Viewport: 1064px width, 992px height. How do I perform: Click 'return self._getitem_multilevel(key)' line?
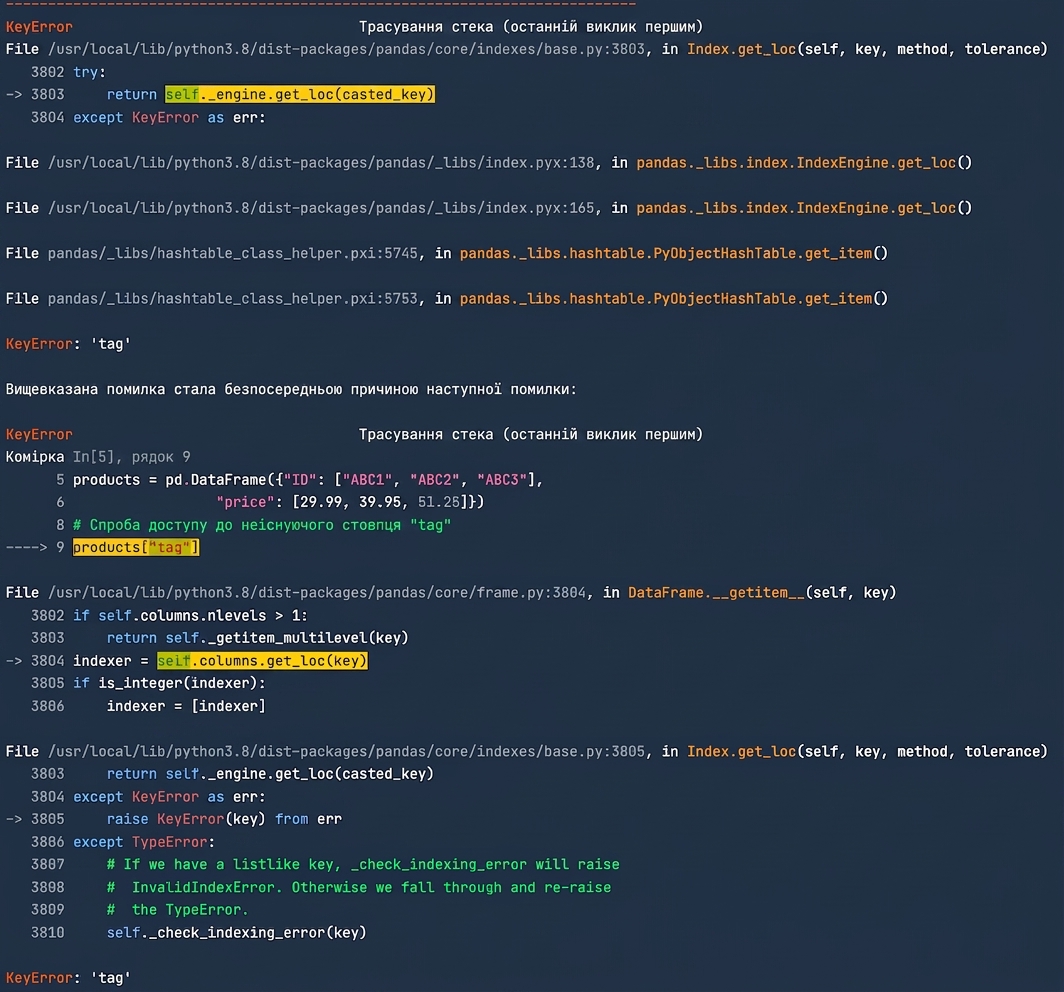coord(258,638)
